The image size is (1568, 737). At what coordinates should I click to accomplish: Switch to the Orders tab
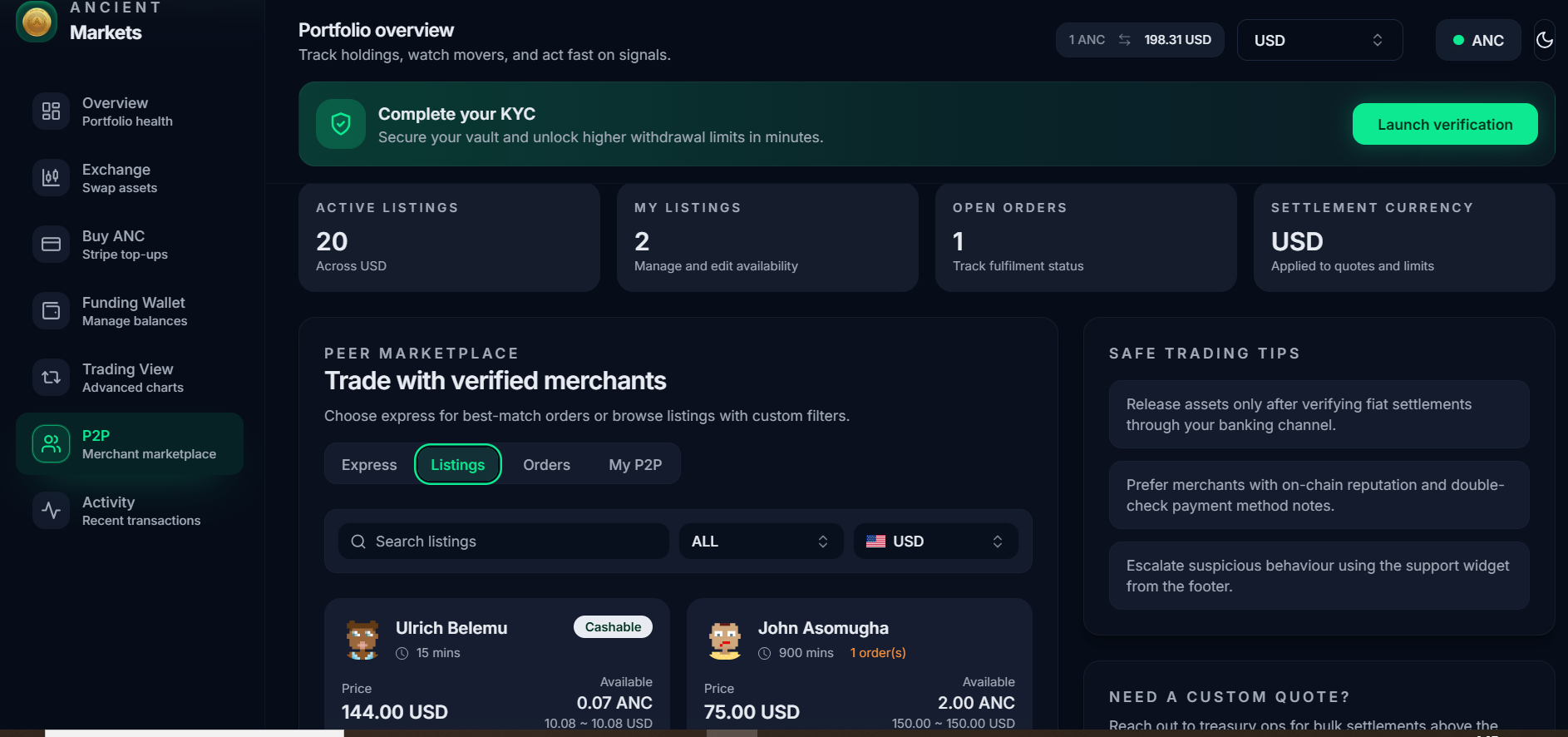546,465
